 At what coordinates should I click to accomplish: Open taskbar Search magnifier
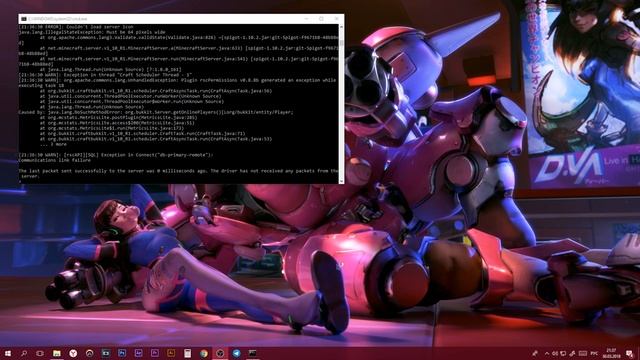tap(24, 353)
